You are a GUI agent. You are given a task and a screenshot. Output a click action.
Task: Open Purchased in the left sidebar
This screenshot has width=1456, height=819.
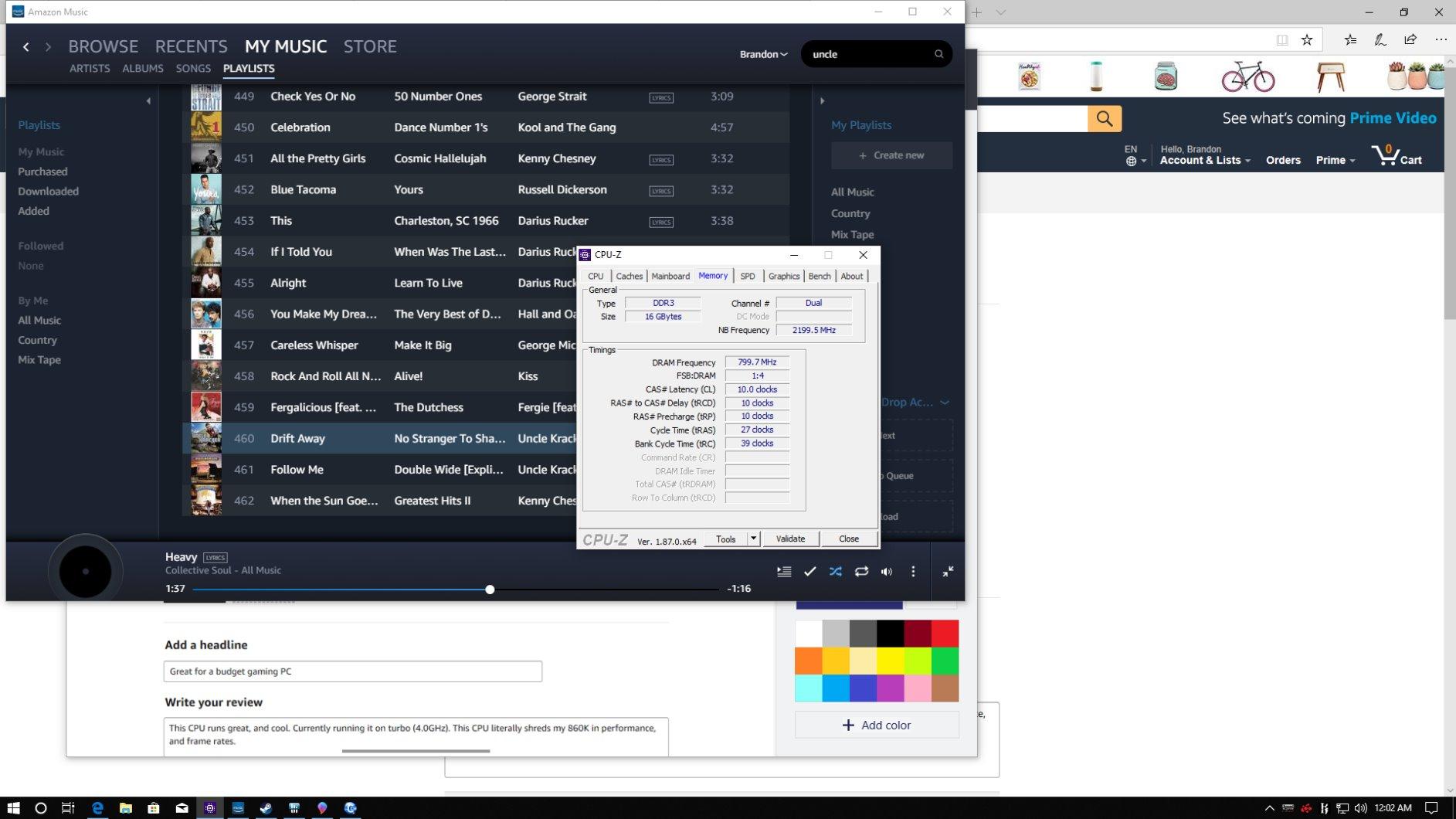point(42,172)
